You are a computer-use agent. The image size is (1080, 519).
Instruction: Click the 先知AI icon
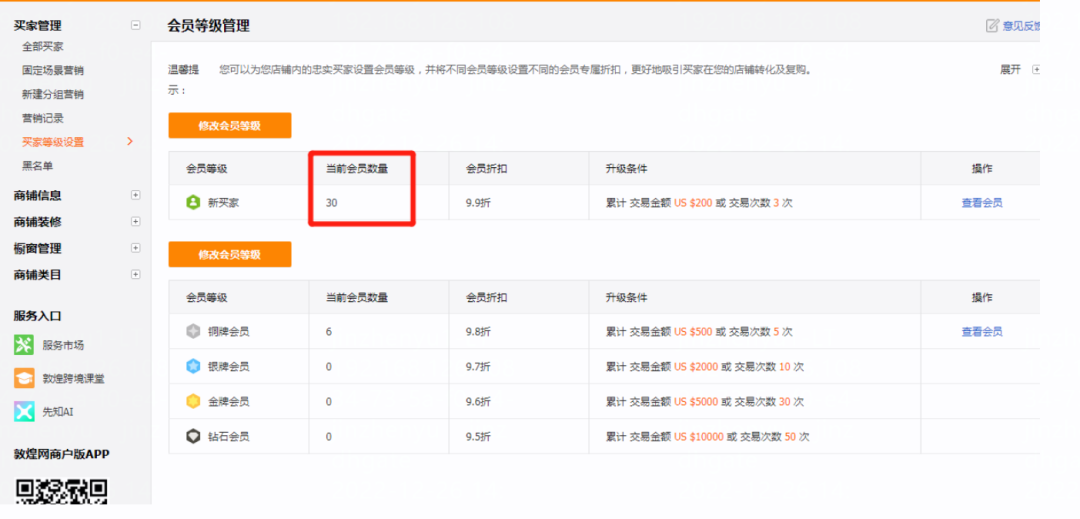(x=24, y=412)
